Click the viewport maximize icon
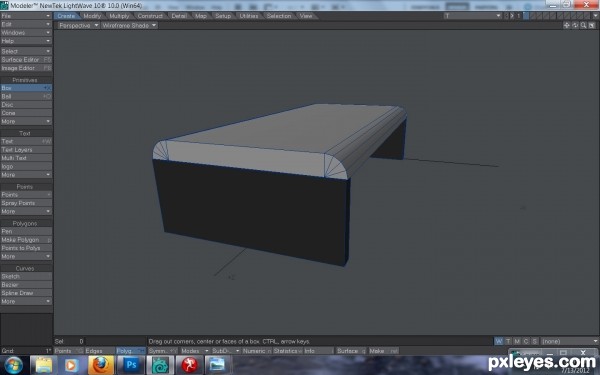This screenshot has width=600, height=375. point(592,25)
